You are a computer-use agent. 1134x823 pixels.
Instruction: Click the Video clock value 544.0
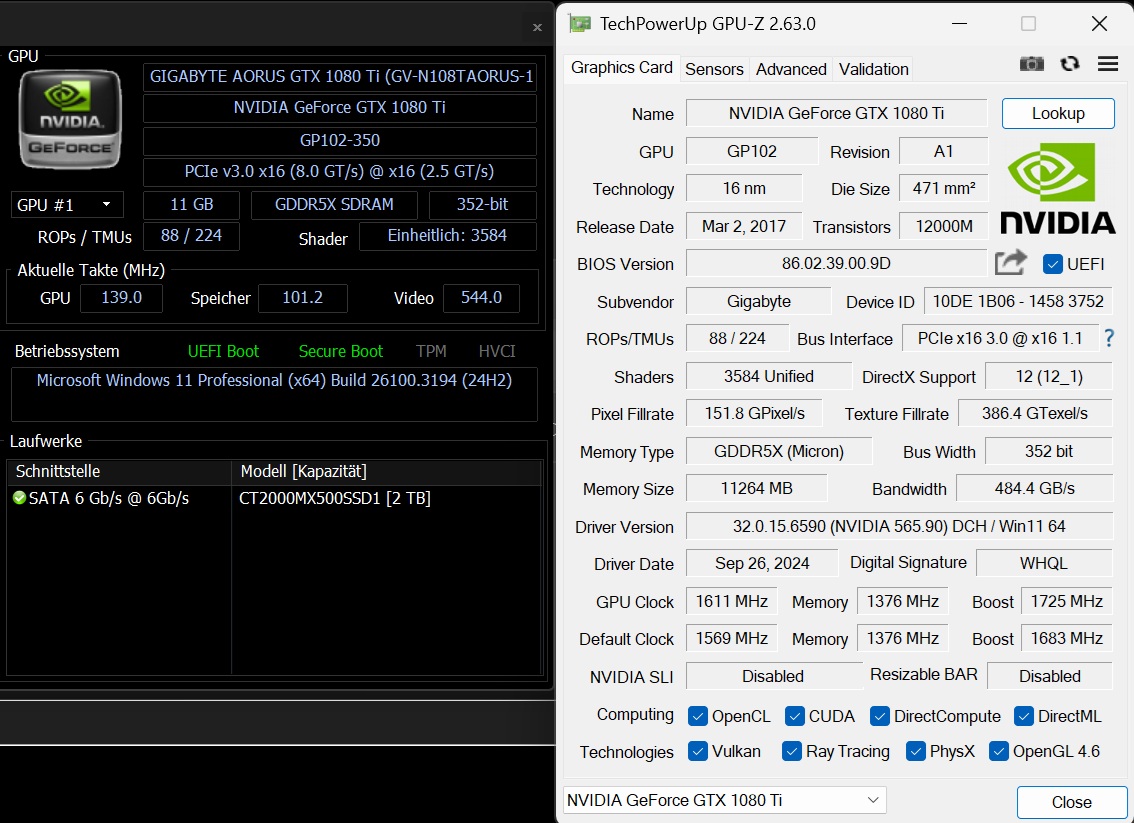[481, 298]
